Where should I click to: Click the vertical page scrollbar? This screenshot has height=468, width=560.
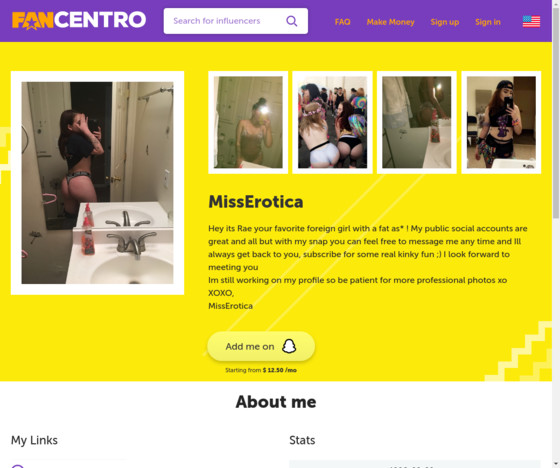point(556,234)
